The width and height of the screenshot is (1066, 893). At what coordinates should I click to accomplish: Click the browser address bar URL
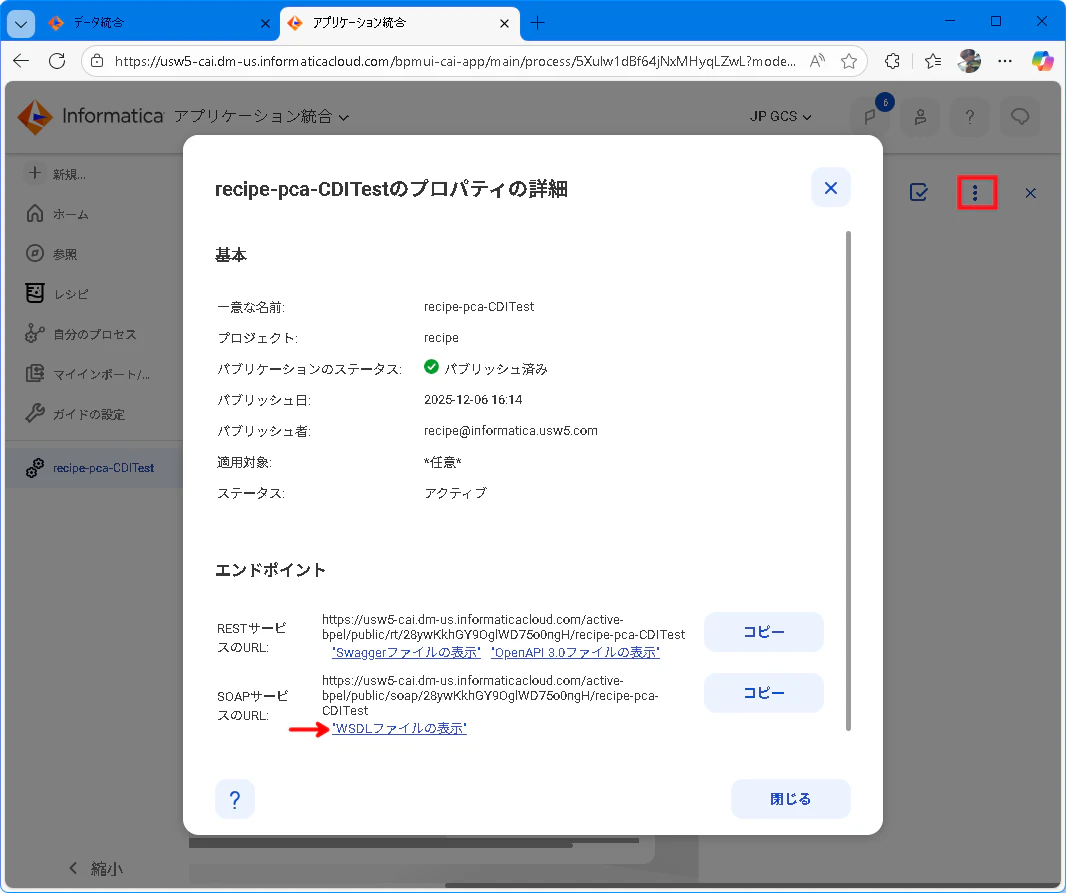pos(455,61)
